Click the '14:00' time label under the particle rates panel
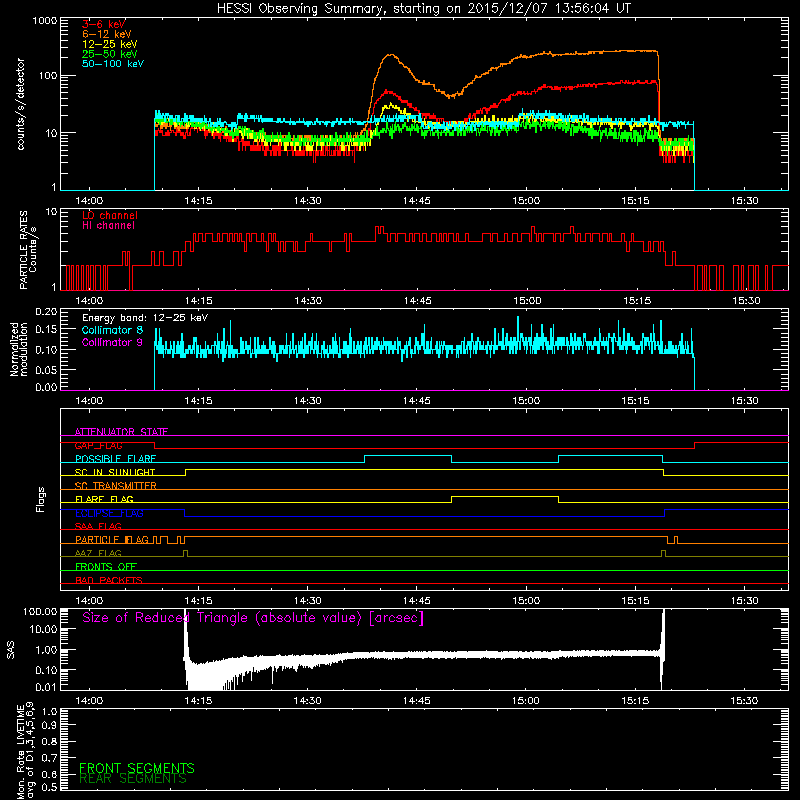 click(x=89, y=301)
